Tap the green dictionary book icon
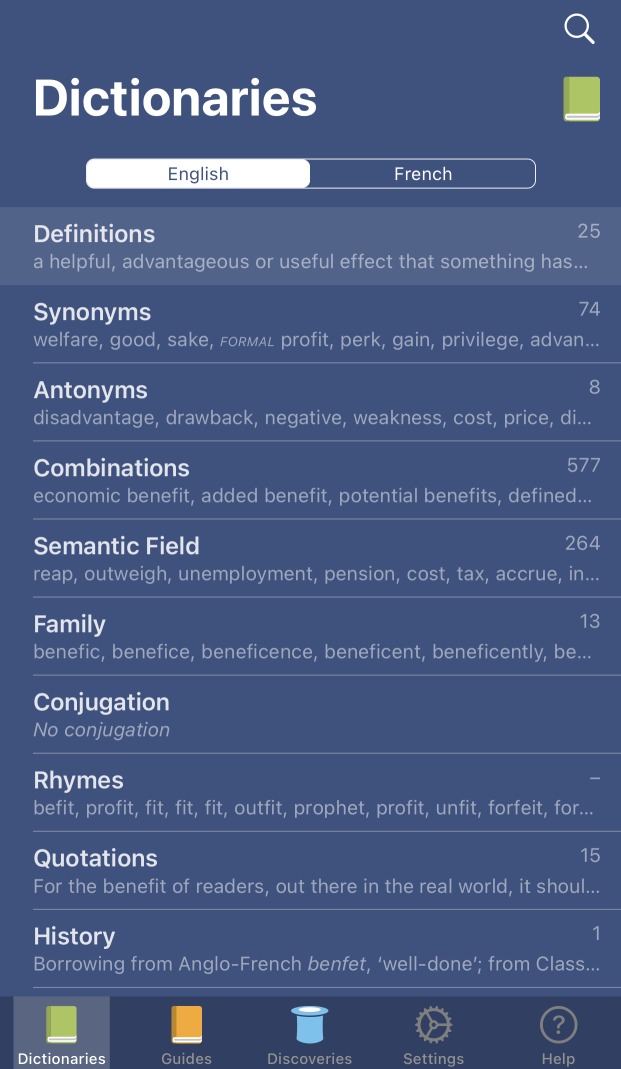 tap(583, 98)
